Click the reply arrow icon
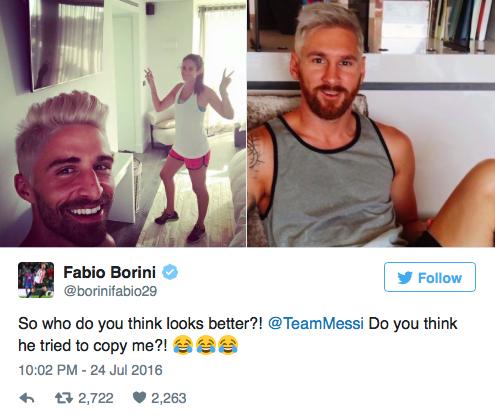This screenshot has height=420, width=495. [27, 398]
